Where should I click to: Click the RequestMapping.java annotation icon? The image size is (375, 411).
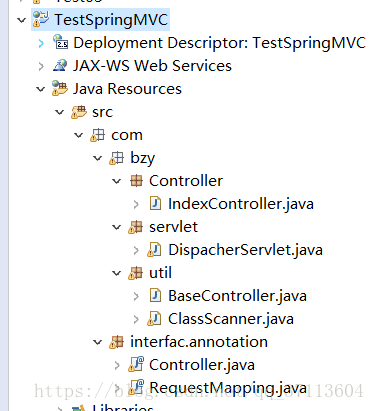[136, 387]
